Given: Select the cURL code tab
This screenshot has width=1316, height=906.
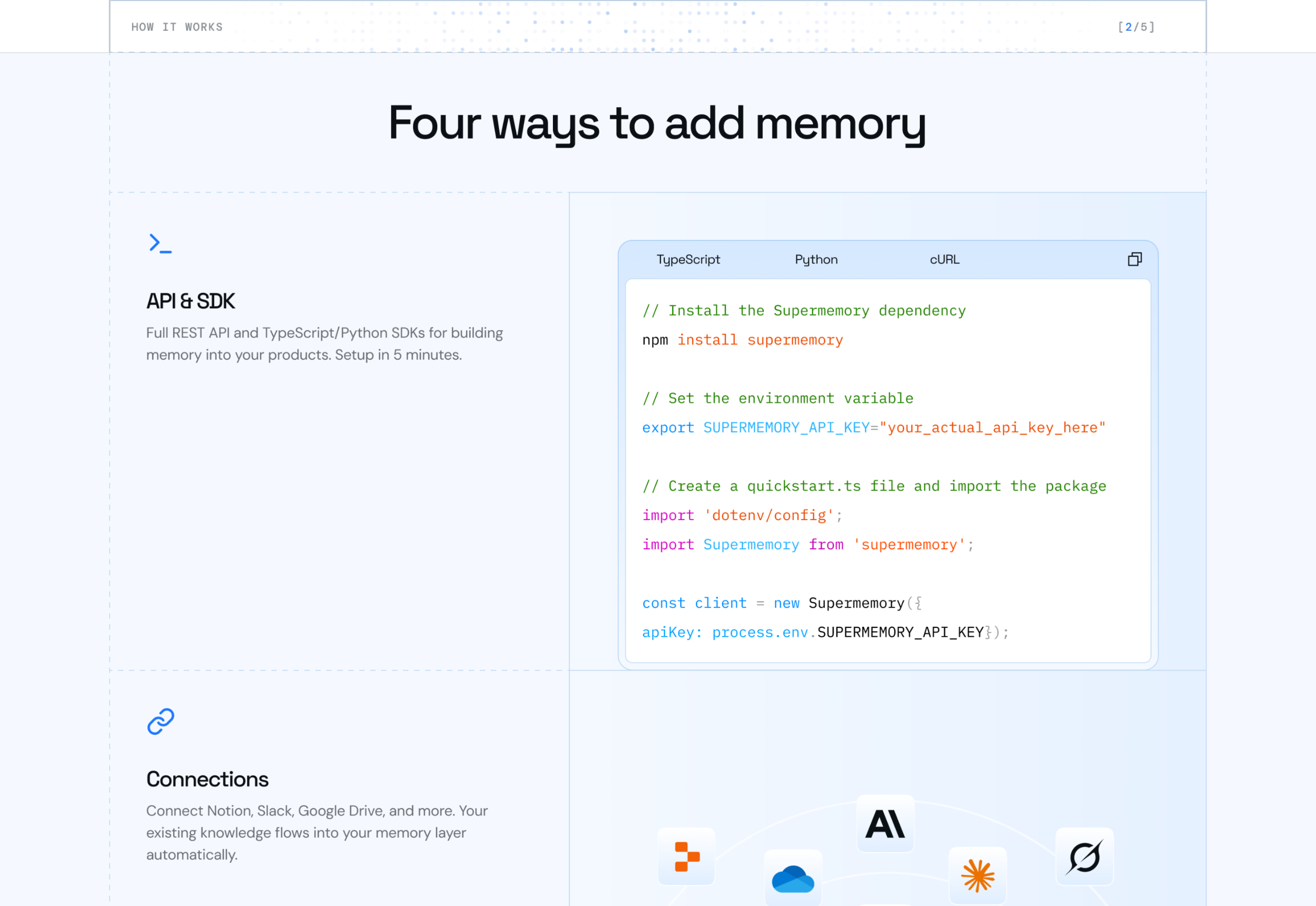Looking at the screenshot, I should coord(944,259).
